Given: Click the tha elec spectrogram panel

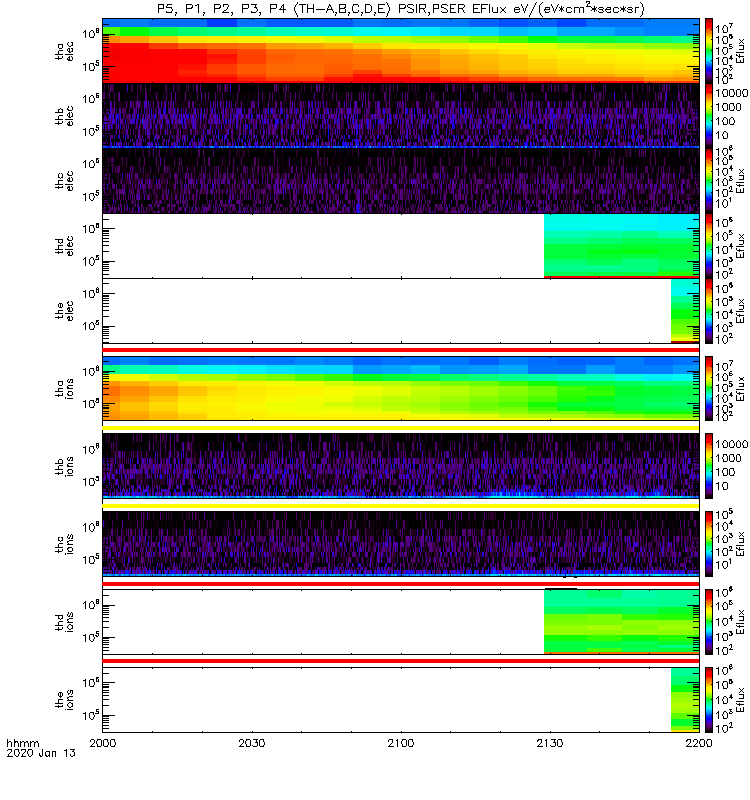Looking at the screenshot, I should tap(401, 51).
